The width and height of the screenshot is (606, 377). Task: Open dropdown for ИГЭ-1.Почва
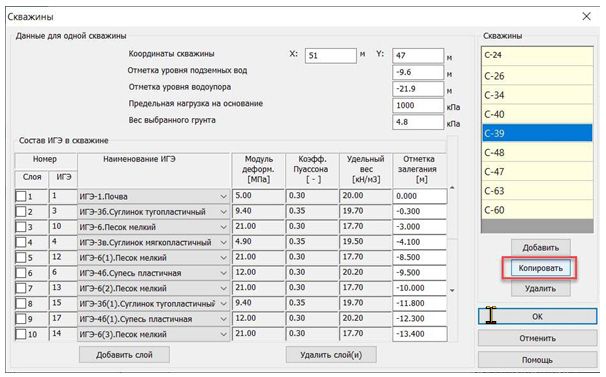(x=223, y=196)
